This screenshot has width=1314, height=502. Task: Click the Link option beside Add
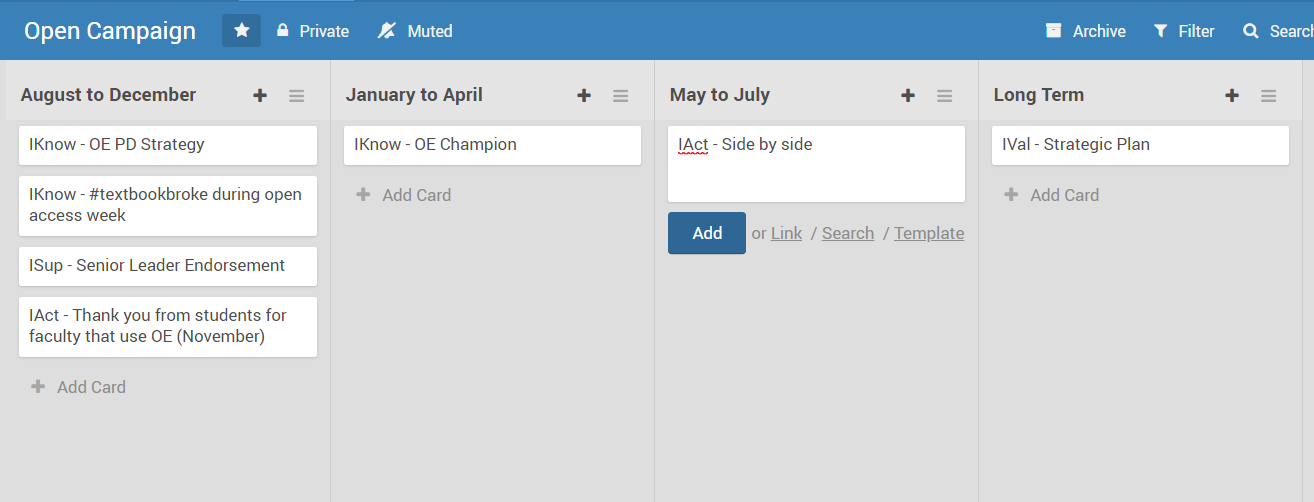tap(786, 233)
